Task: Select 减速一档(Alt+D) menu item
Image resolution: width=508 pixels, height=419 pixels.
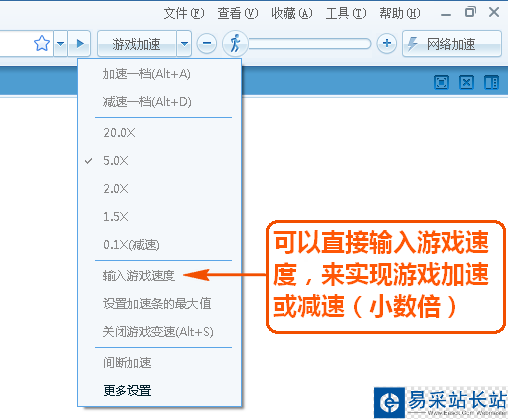Action: [160, 102]
